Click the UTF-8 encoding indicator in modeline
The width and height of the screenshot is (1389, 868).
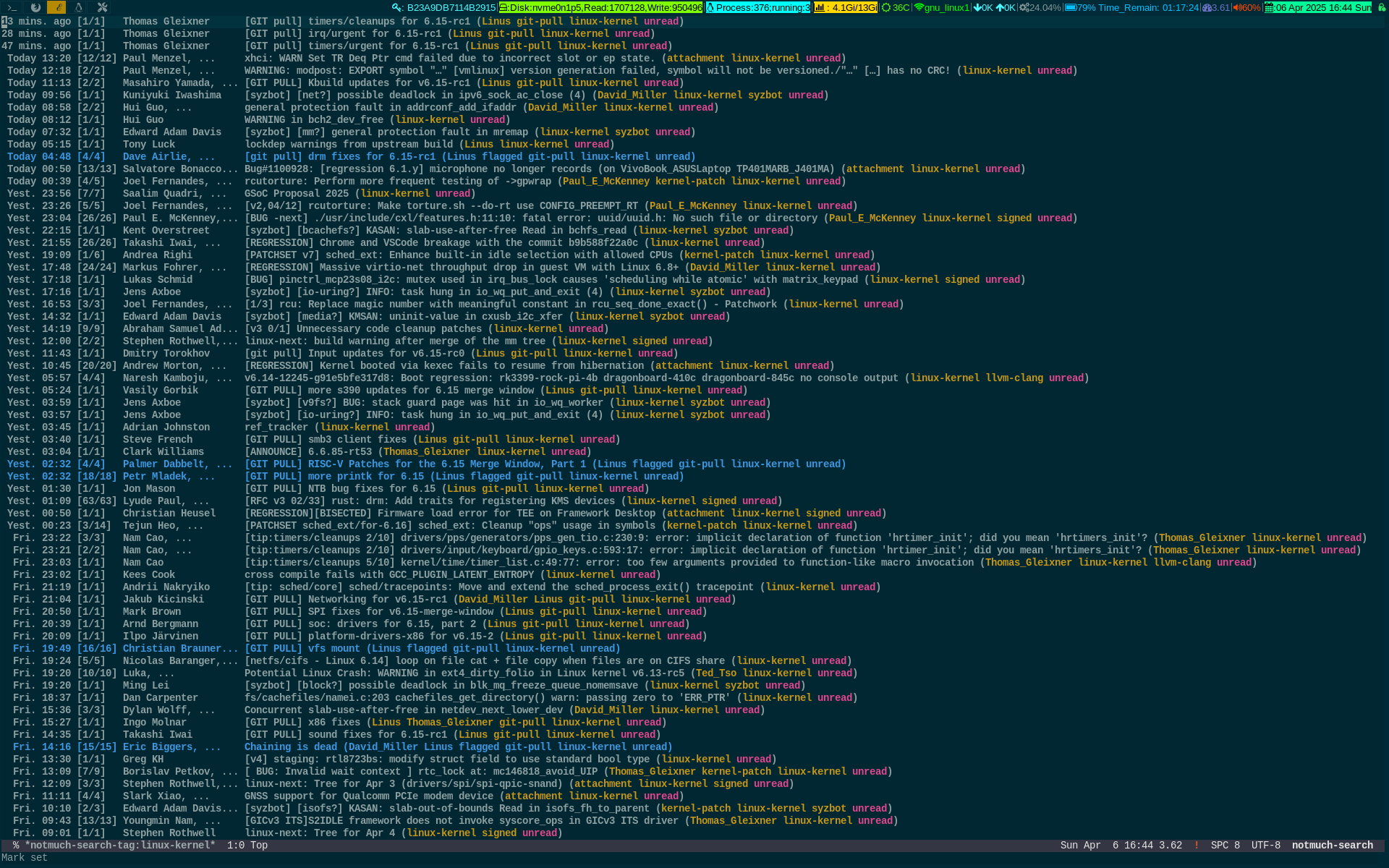tap(1265, 845)
